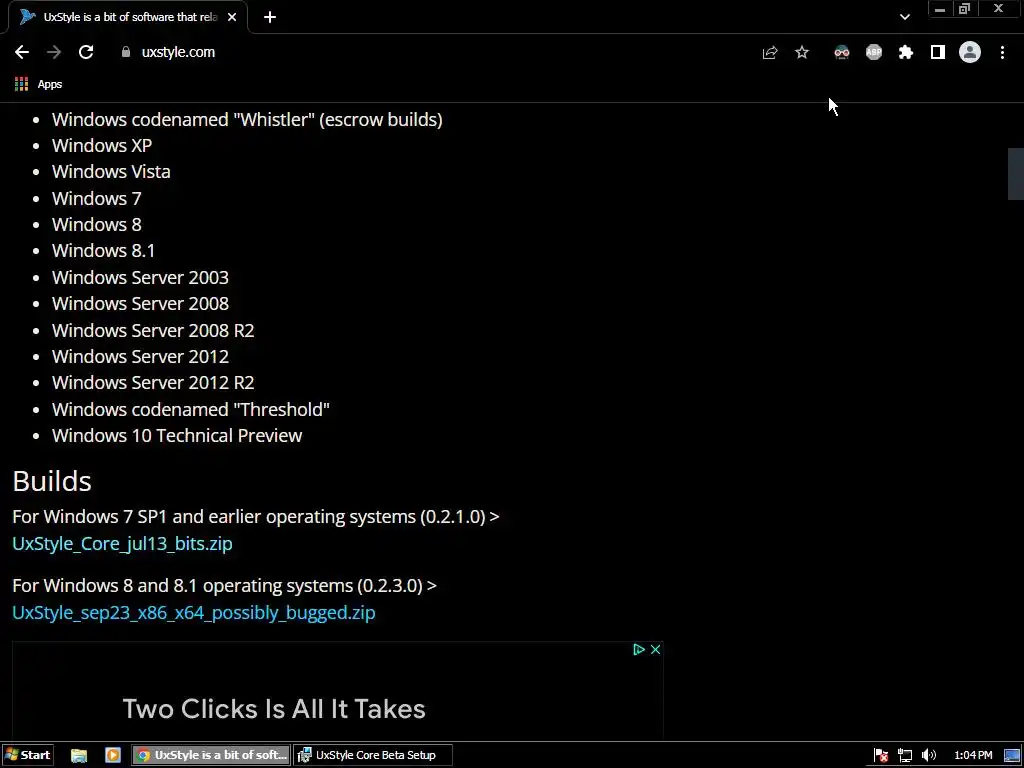Switch to UxStyle Core Beta Setup window
This screenshot has height=768, width=1024.
coord(373,755)
